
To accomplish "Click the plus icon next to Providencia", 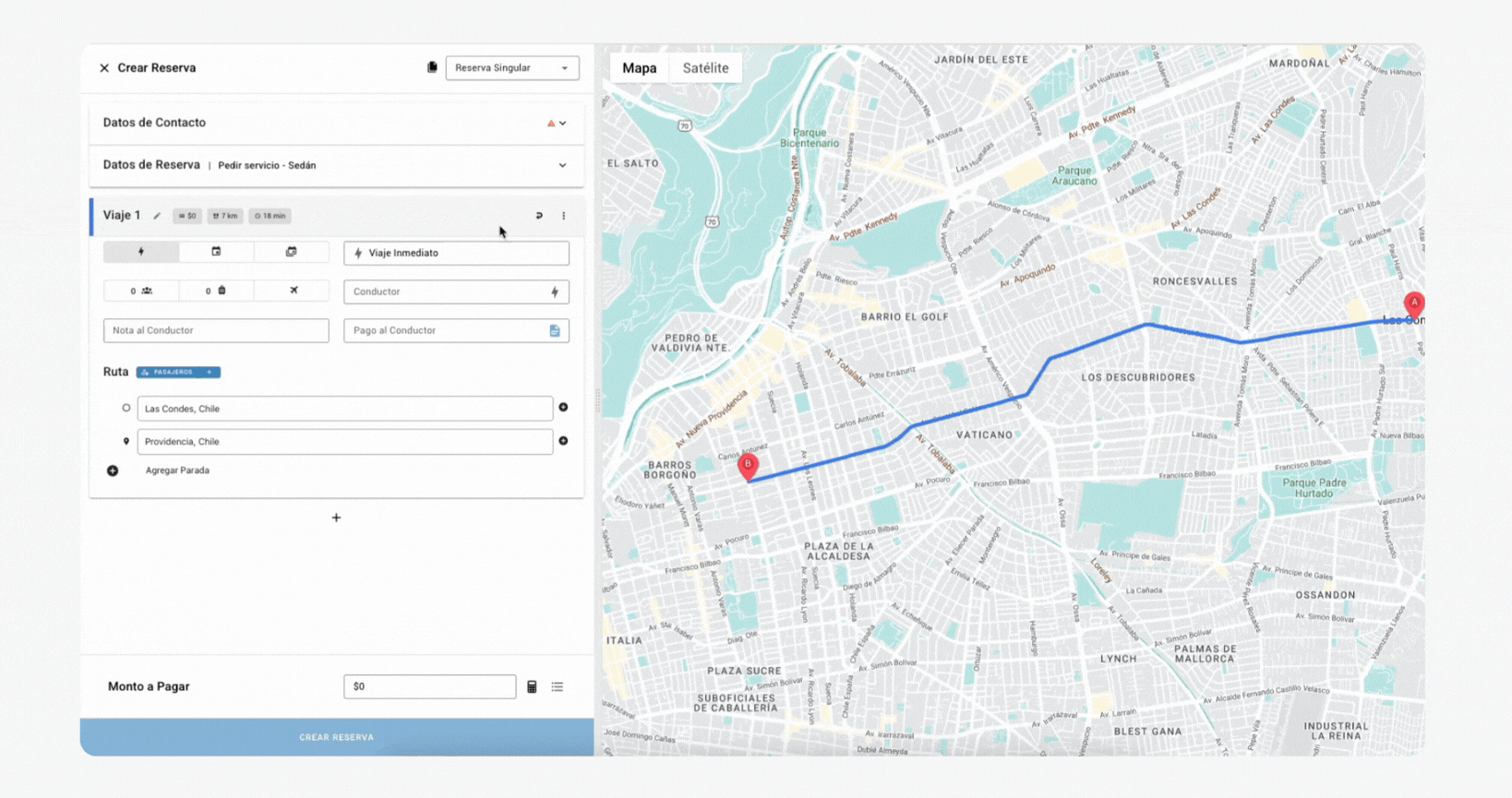I will click(x=563, y=441).
